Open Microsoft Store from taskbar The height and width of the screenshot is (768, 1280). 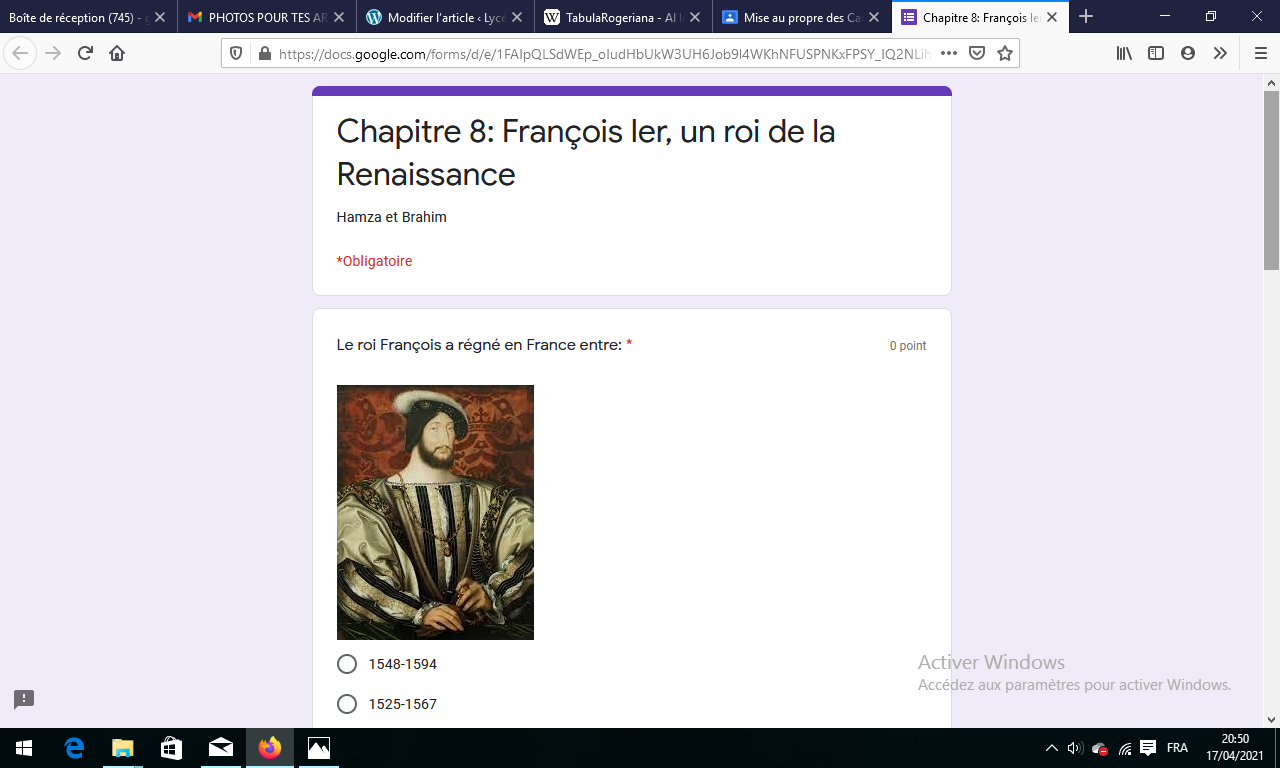tap(171, 748)
